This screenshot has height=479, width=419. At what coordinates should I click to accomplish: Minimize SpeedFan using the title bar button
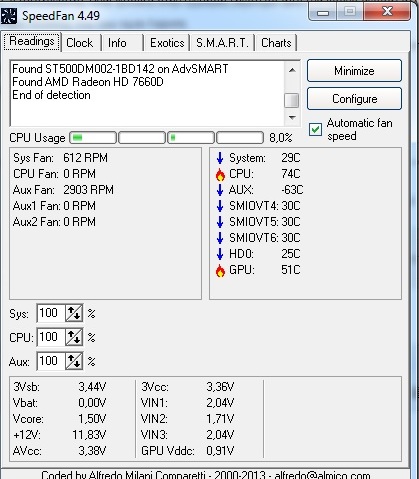[323, 12]
